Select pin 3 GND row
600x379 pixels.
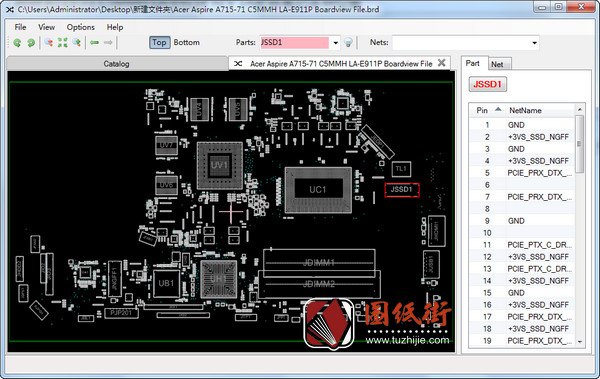pos(522,149)
